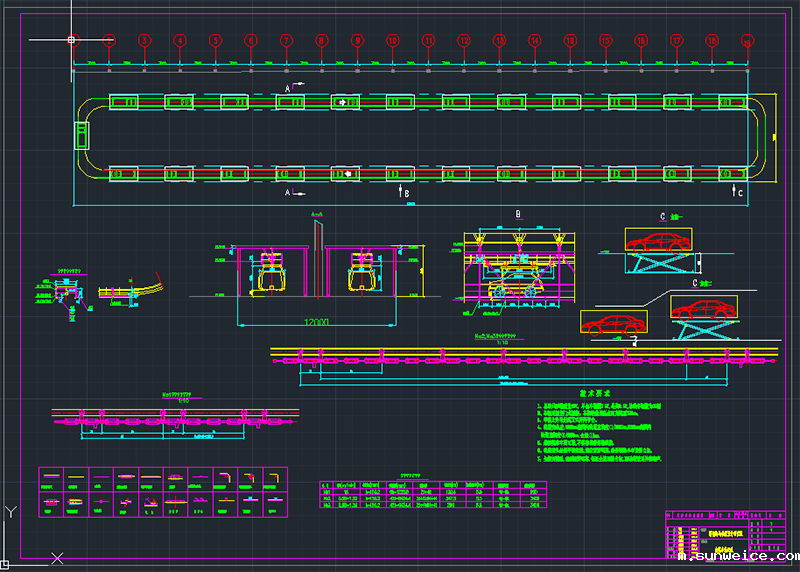This screenshot has height=572, width=800.
Task: Select the section arrow labeled C
Action: click(x=735, y=190)
